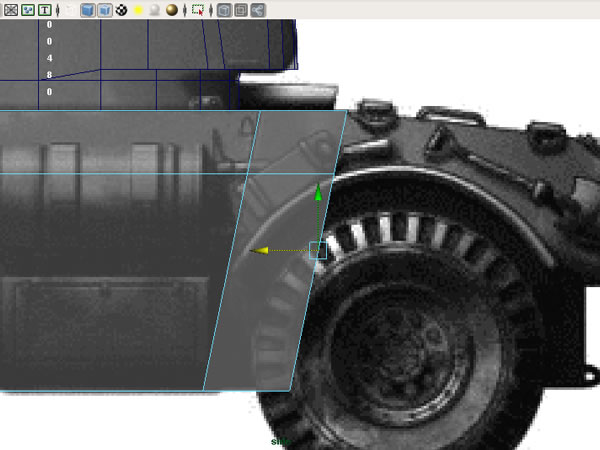Collapse toolbar group handle after T icon

58,10
